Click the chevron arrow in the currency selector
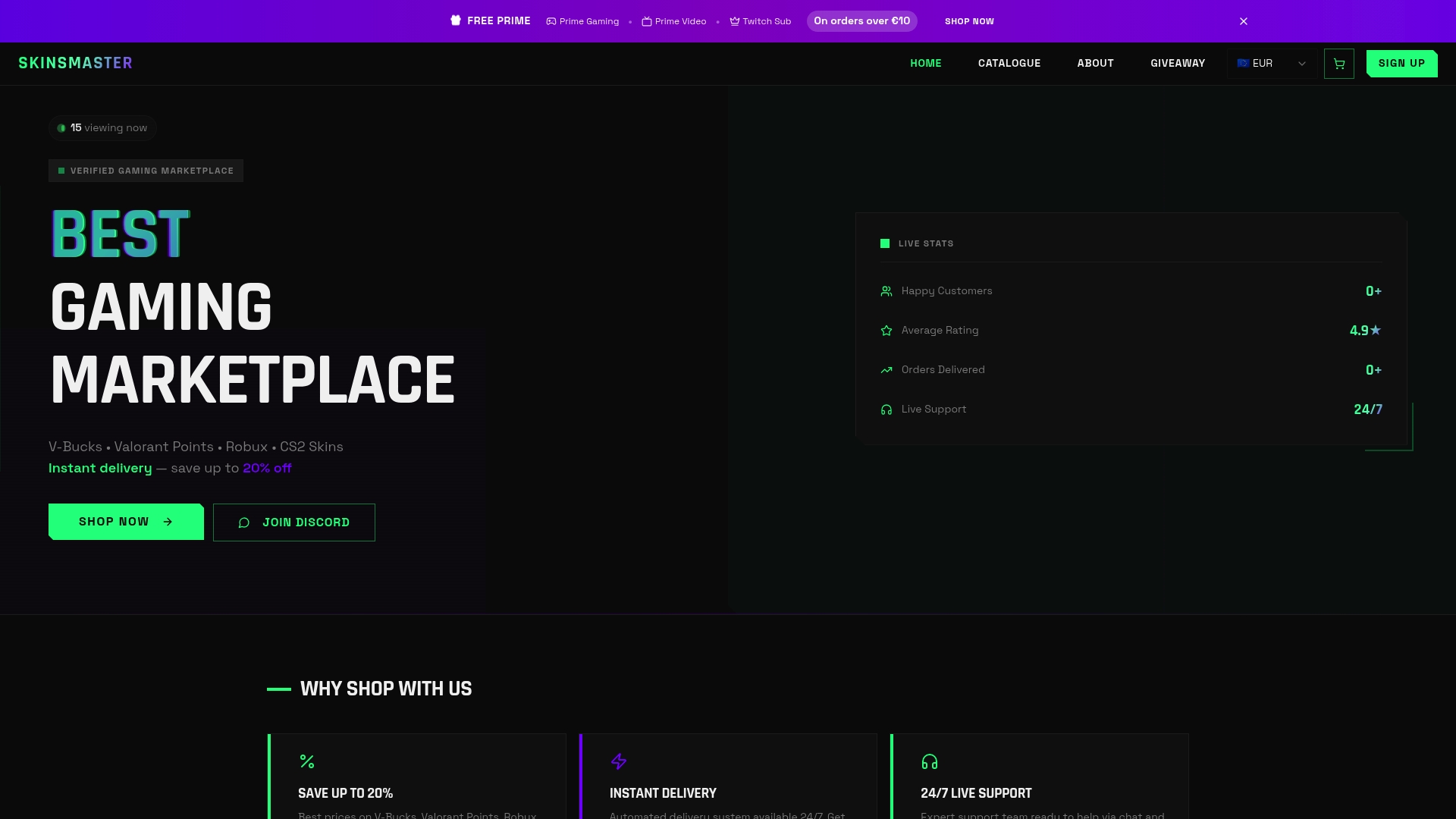The width and height of the screenshot is (1456, 819). point(1302,64)
